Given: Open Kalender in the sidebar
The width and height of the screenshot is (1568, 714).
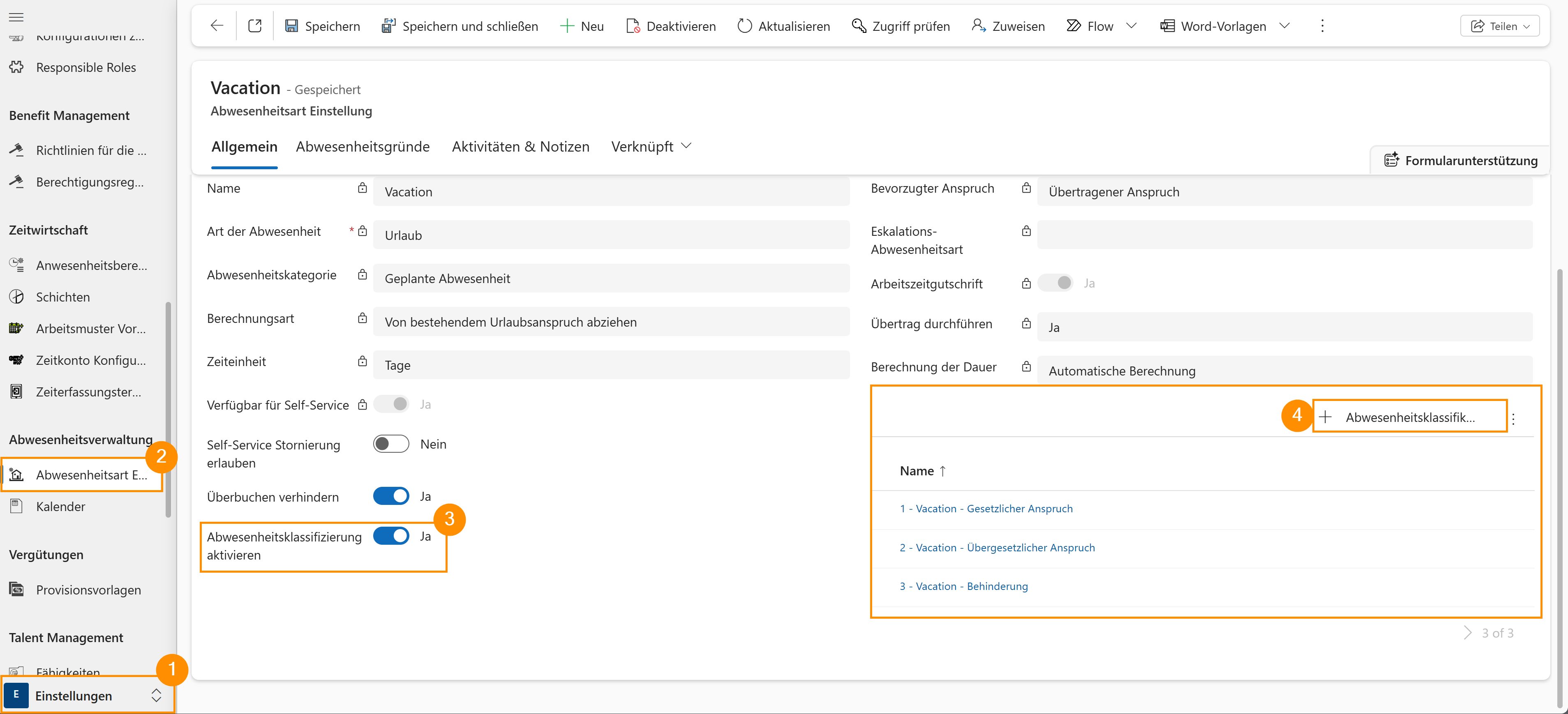Looking at the screenshot, I should click(60, 506).
